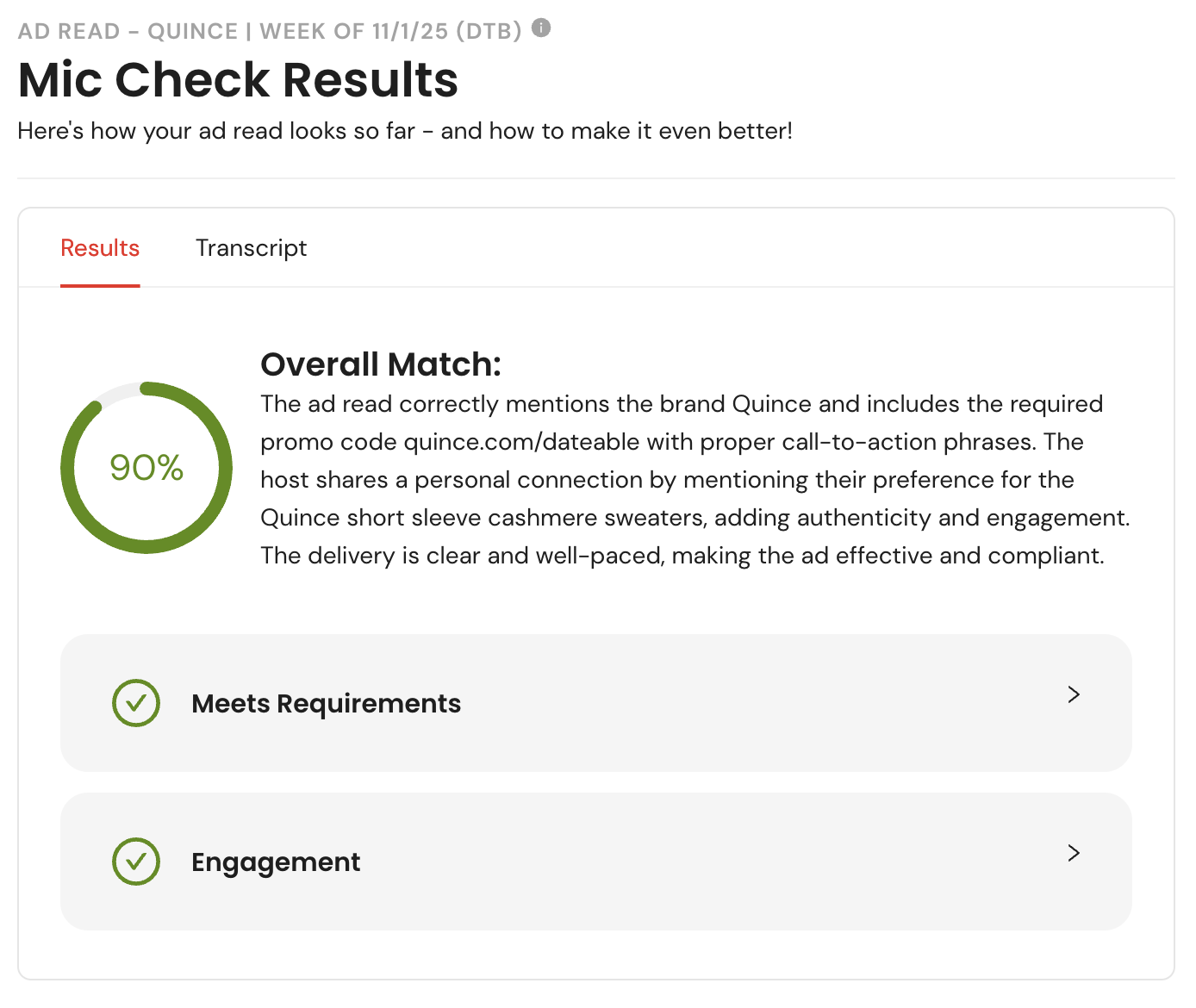Click the WEEK OF 11/1/25 (DTB) text

390,31
